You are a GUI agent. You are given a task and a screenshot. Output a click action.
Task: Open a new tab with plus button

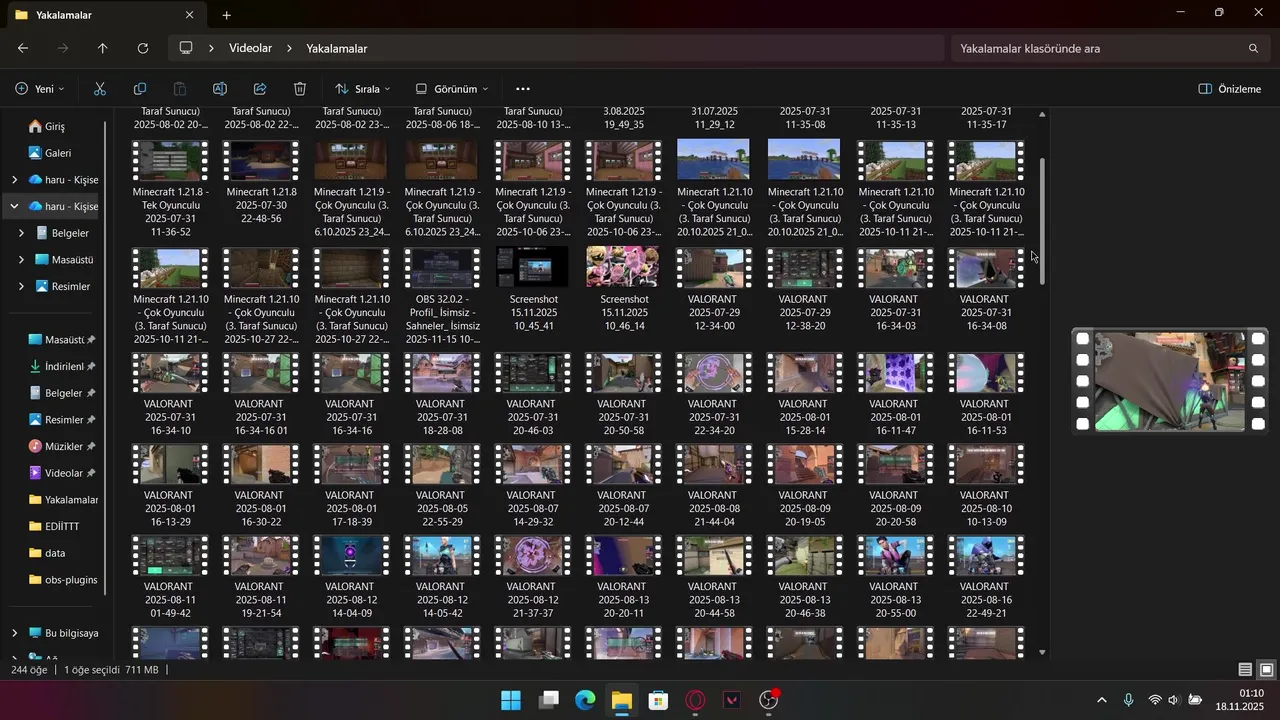(x=226, y=15)
